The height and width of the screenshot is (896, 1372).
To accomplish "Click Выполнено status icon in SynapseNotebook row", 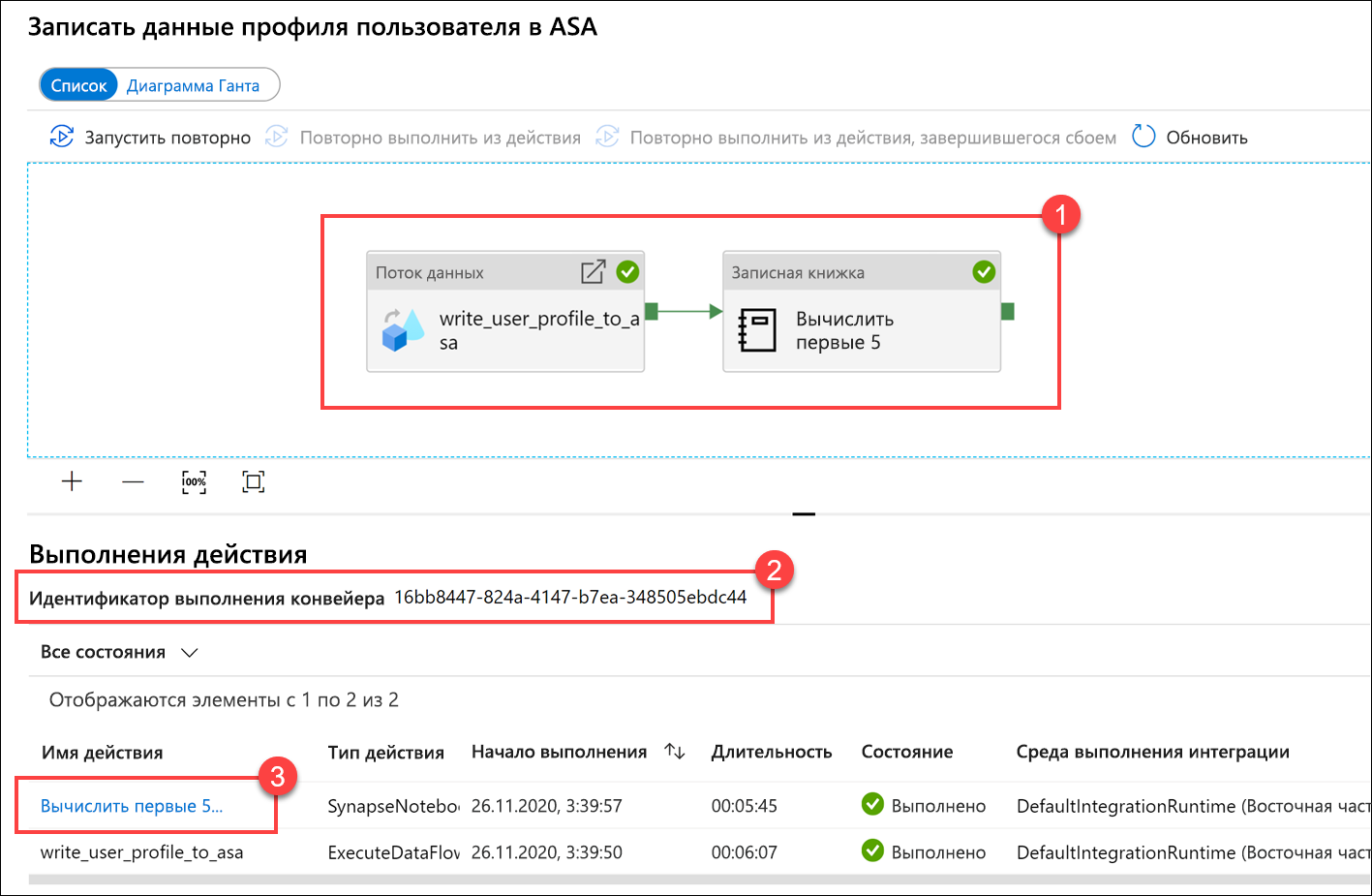I will coord(872,804).
